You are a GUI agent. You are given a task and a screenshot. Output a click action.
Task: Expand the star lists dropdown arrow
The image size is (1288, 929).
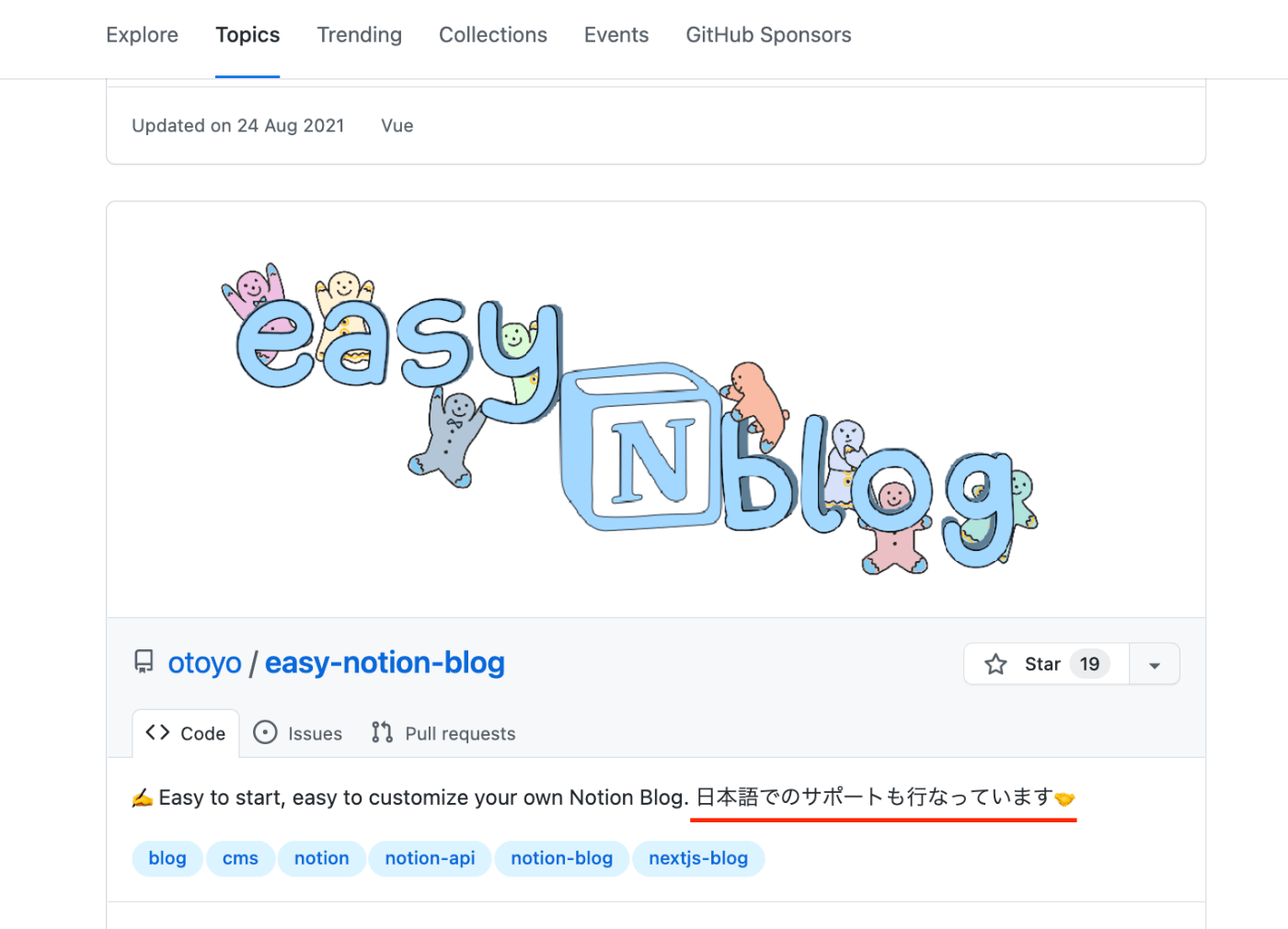click(x=1155, y=664)
